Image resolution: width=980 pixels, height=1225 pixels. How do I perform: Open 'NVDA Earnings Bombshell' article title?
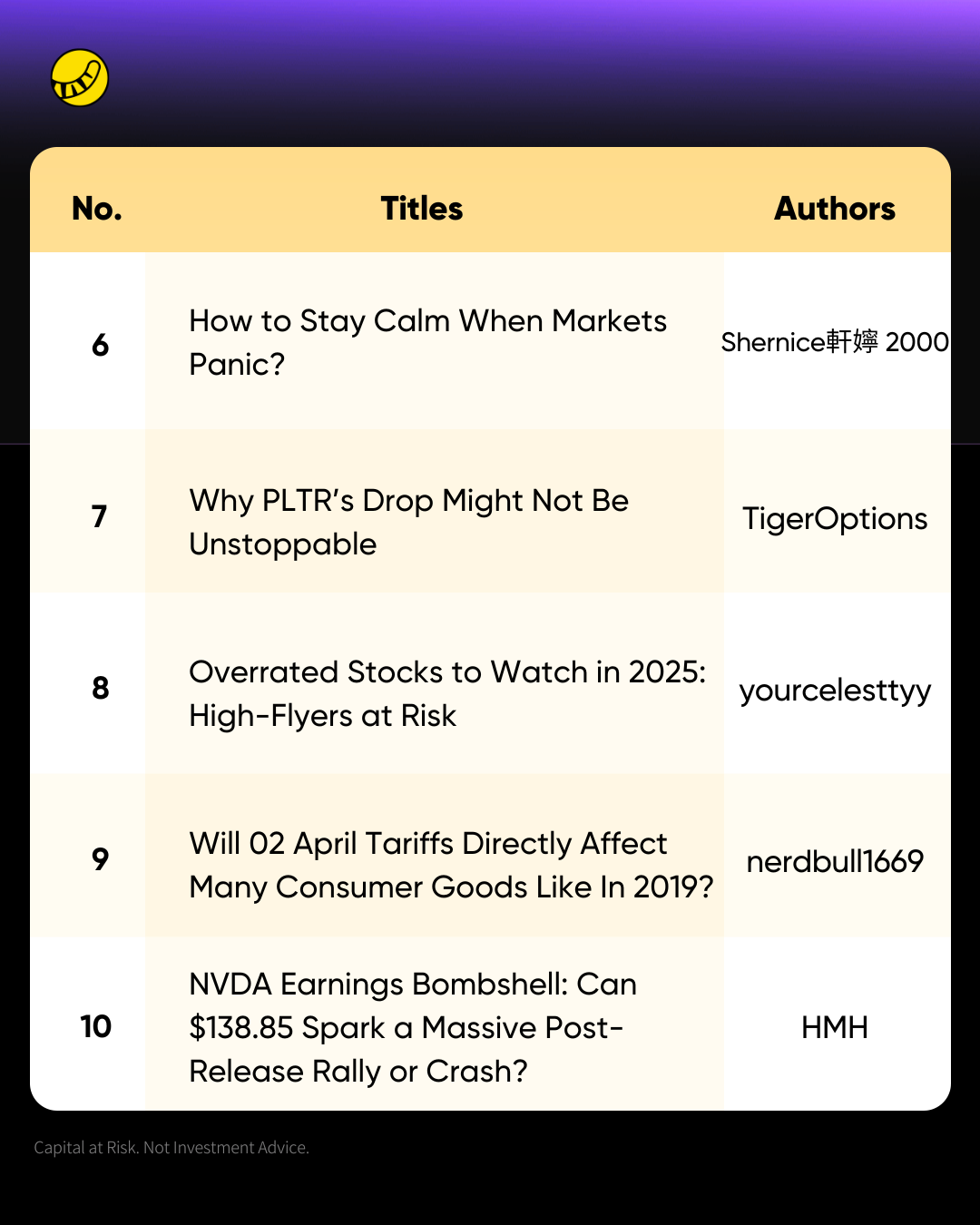(x=413, y=1027)
